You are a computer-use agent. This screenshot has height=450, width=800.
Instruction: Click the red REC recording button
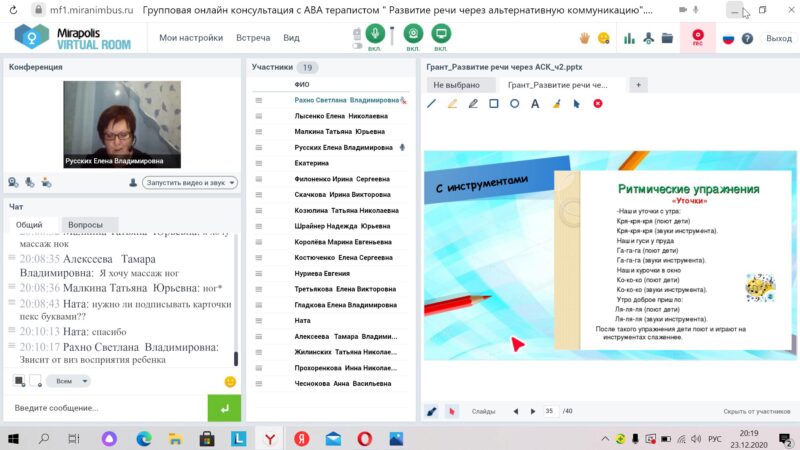tap(697, 37)
